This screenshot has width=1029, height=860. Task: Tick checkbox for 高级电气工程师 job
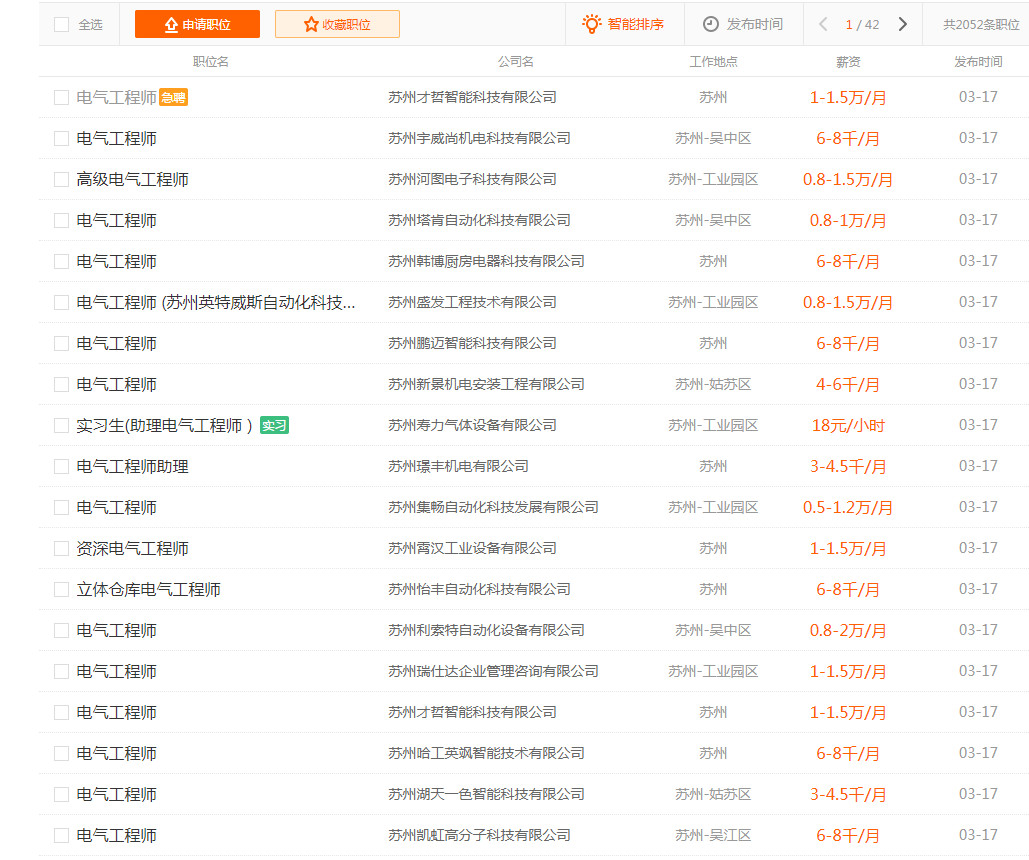[x=62, y=180]
